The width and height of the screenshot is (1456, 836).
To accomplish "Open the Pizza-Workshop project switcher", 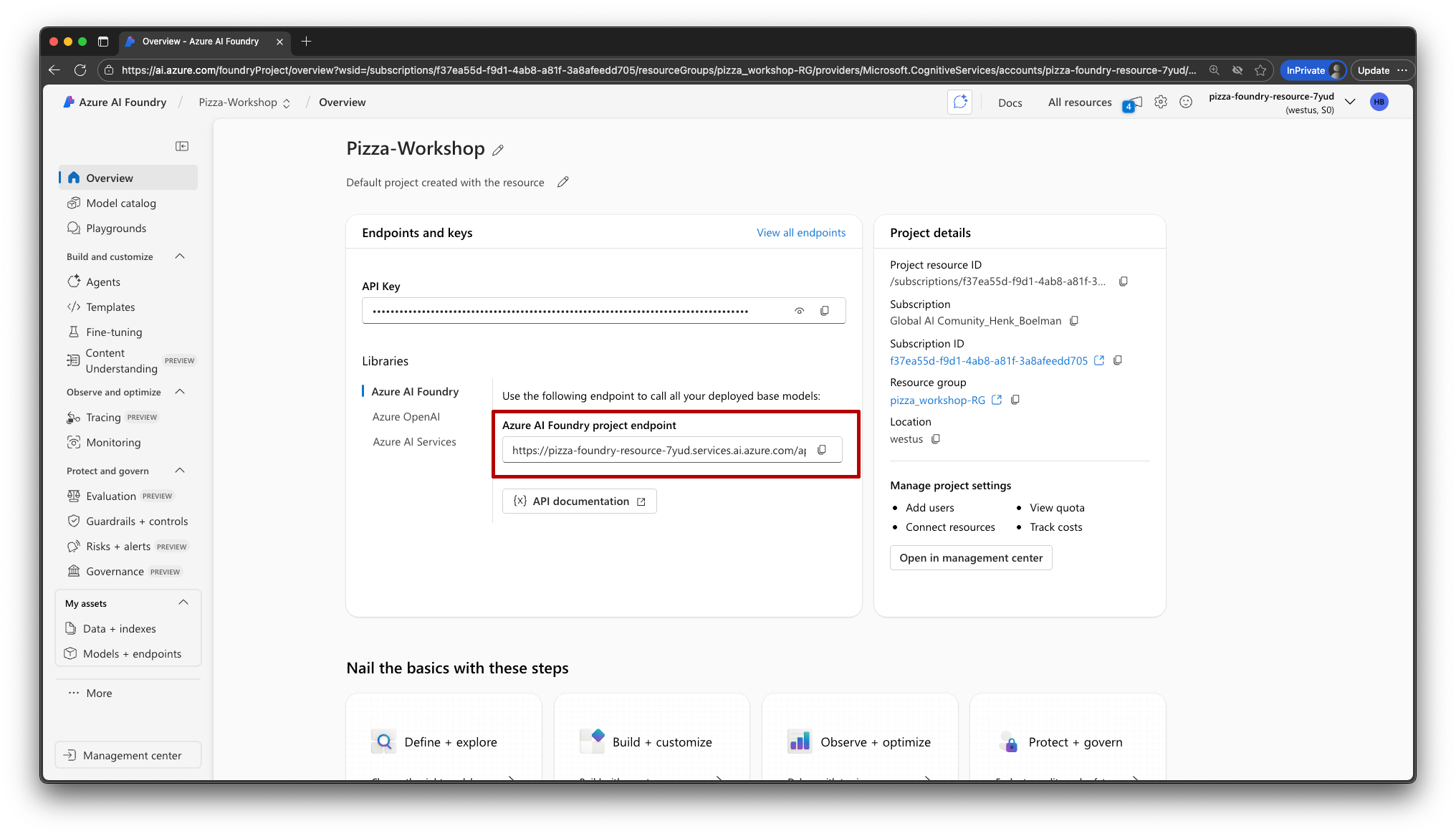I will tap(244, 102).
